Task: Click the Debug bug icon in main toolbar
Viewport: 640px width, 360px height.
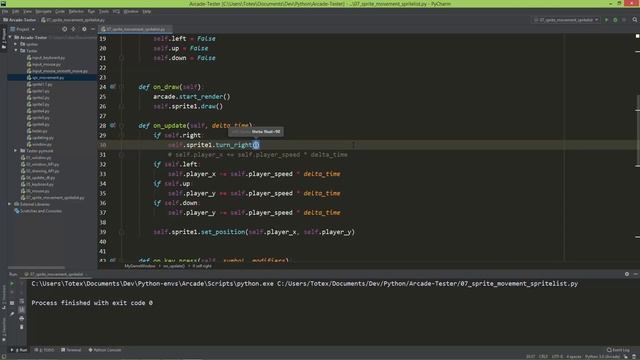Action: coord(615,20)
